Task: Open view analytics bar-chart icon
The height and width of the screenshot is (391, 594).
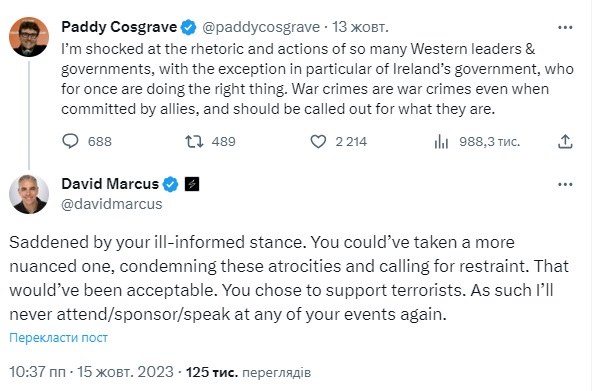Action: click(441, 142)
